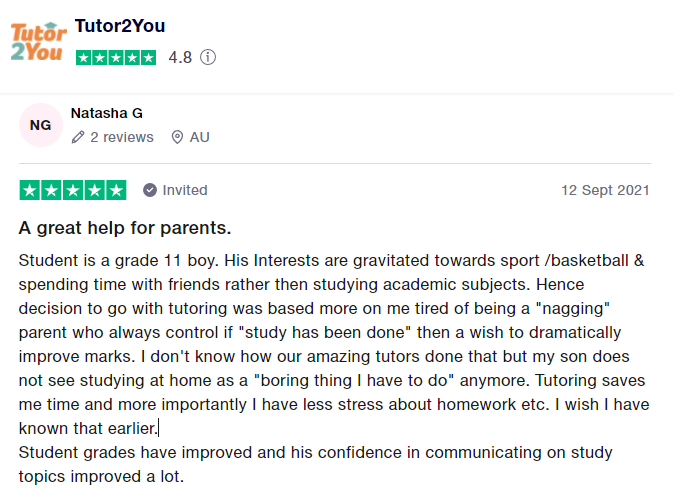Select the 4.8 TrustScore number
Viewport: 674px width, 489px height.
[180, 57]
